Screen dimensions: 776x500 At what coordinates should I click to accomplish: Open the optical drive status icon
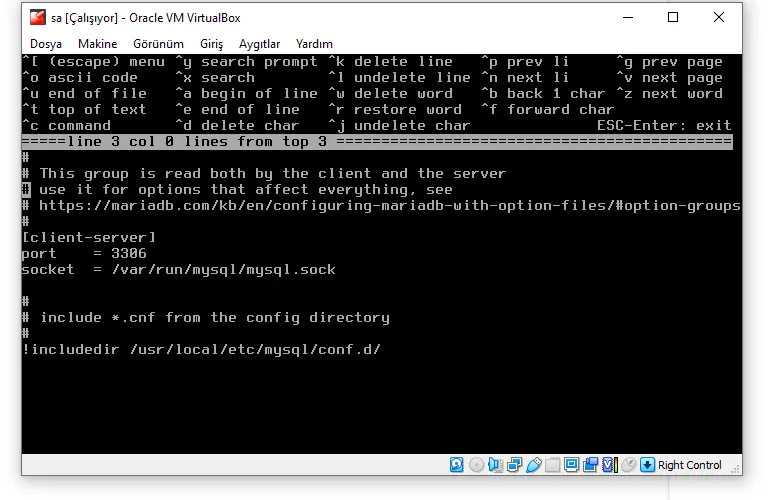tap(476, 465)
